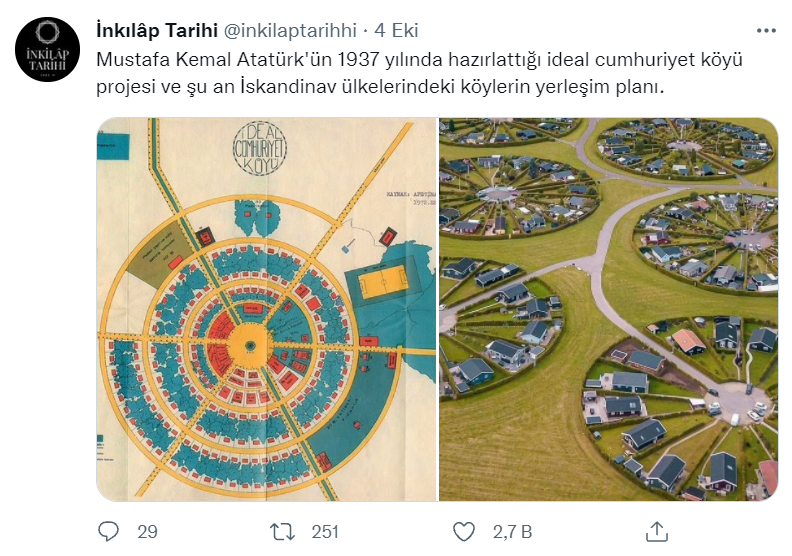Click the retweet count 251
The width and height of the screenshot is (792, 556).
pos(325,532)
